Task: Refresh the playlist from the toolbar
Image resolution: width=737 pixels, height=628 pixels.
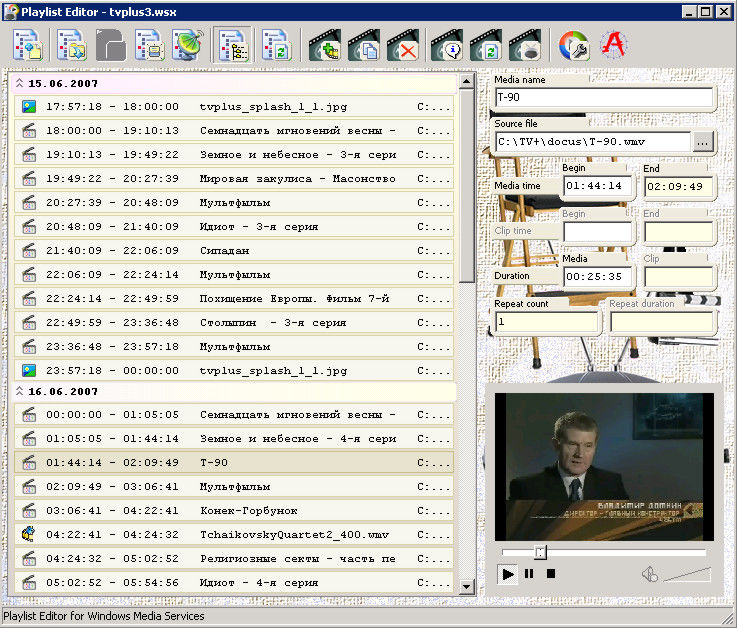Action: [276, 45]
